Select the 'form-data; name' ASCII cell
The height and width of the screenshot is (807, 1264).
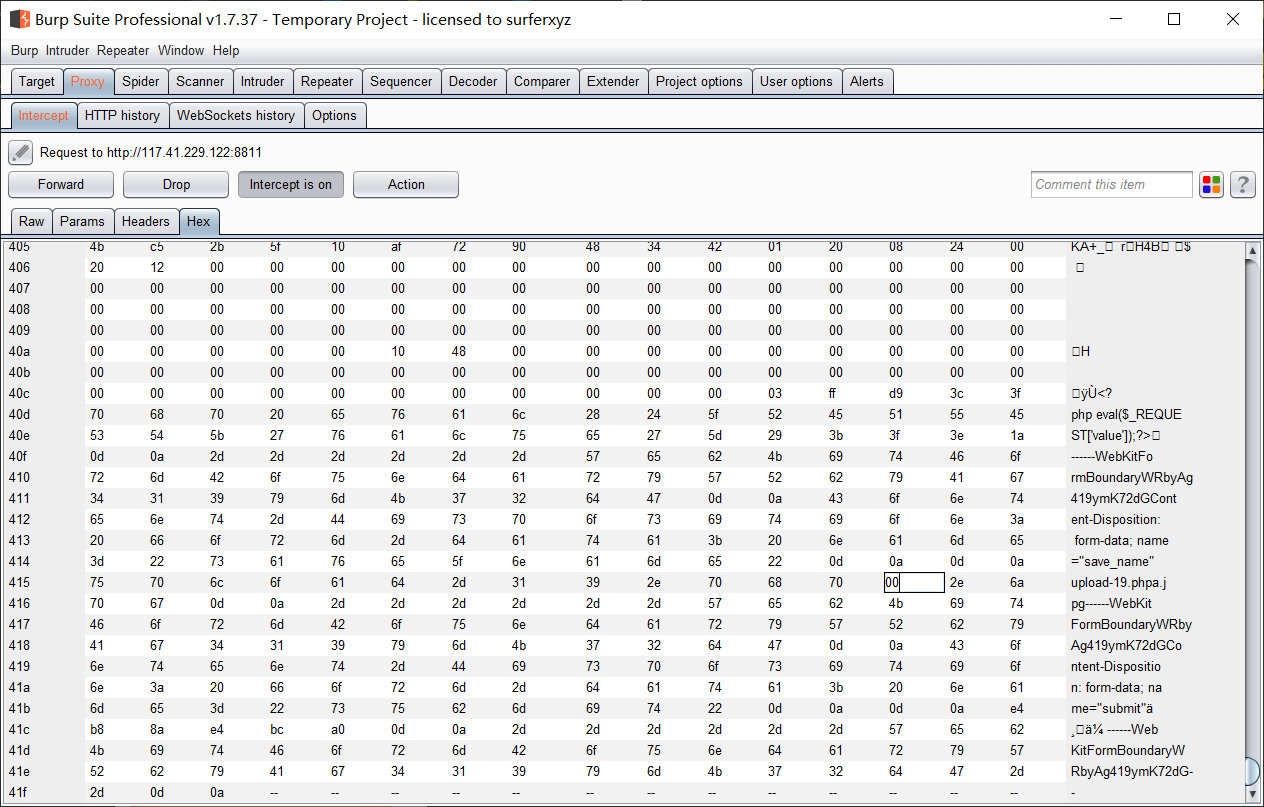(1120, 540)
